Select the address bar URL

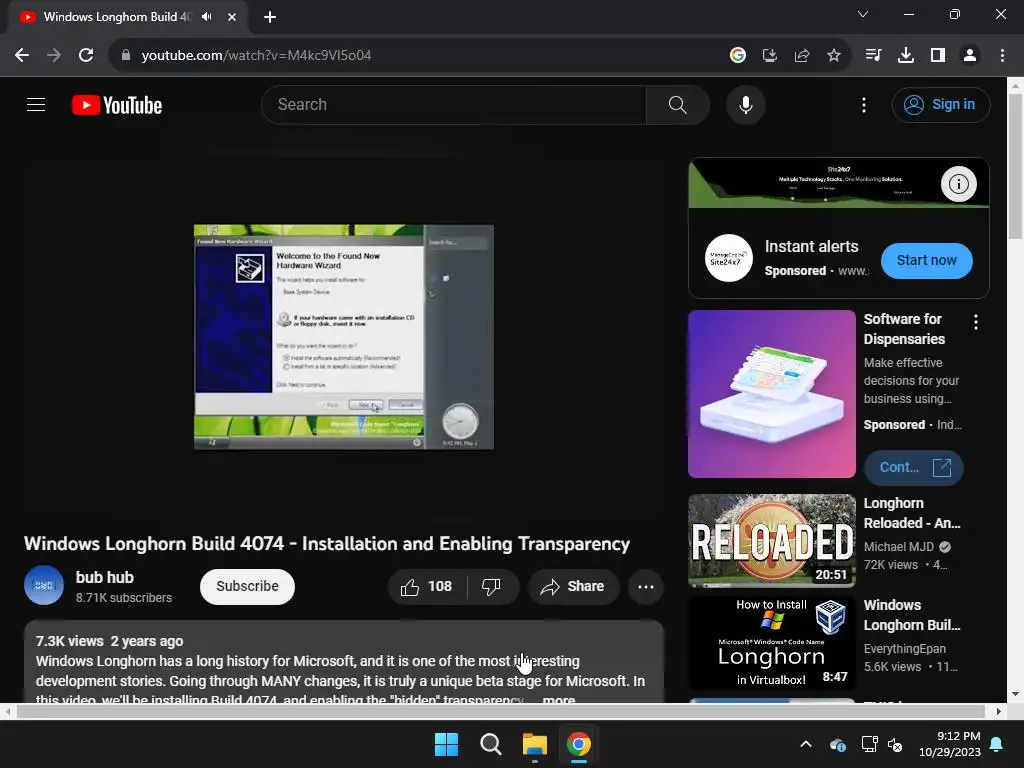coord(256,56)
